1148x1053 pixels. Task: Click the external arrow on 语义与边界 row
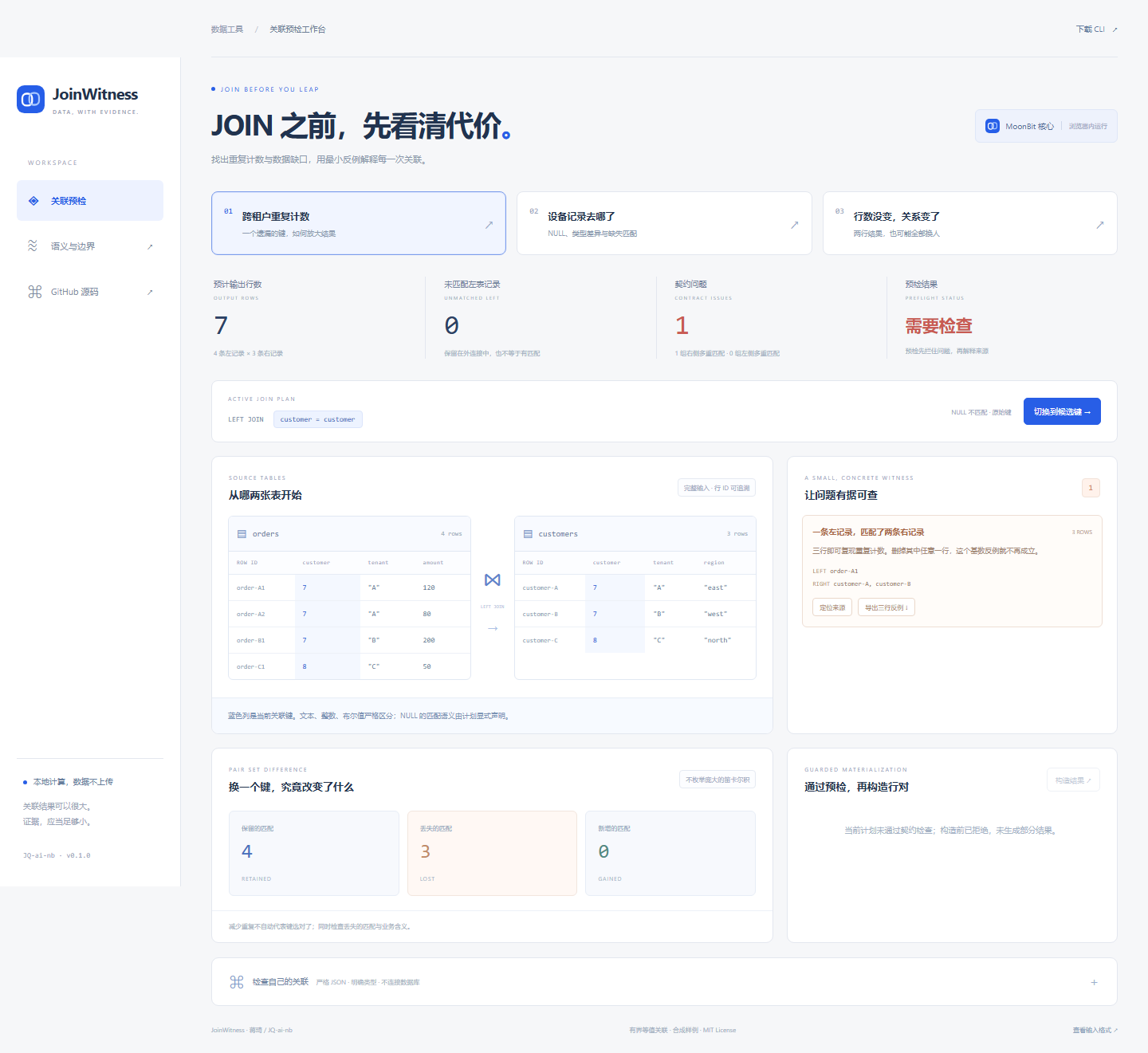(x=150, y=246)
